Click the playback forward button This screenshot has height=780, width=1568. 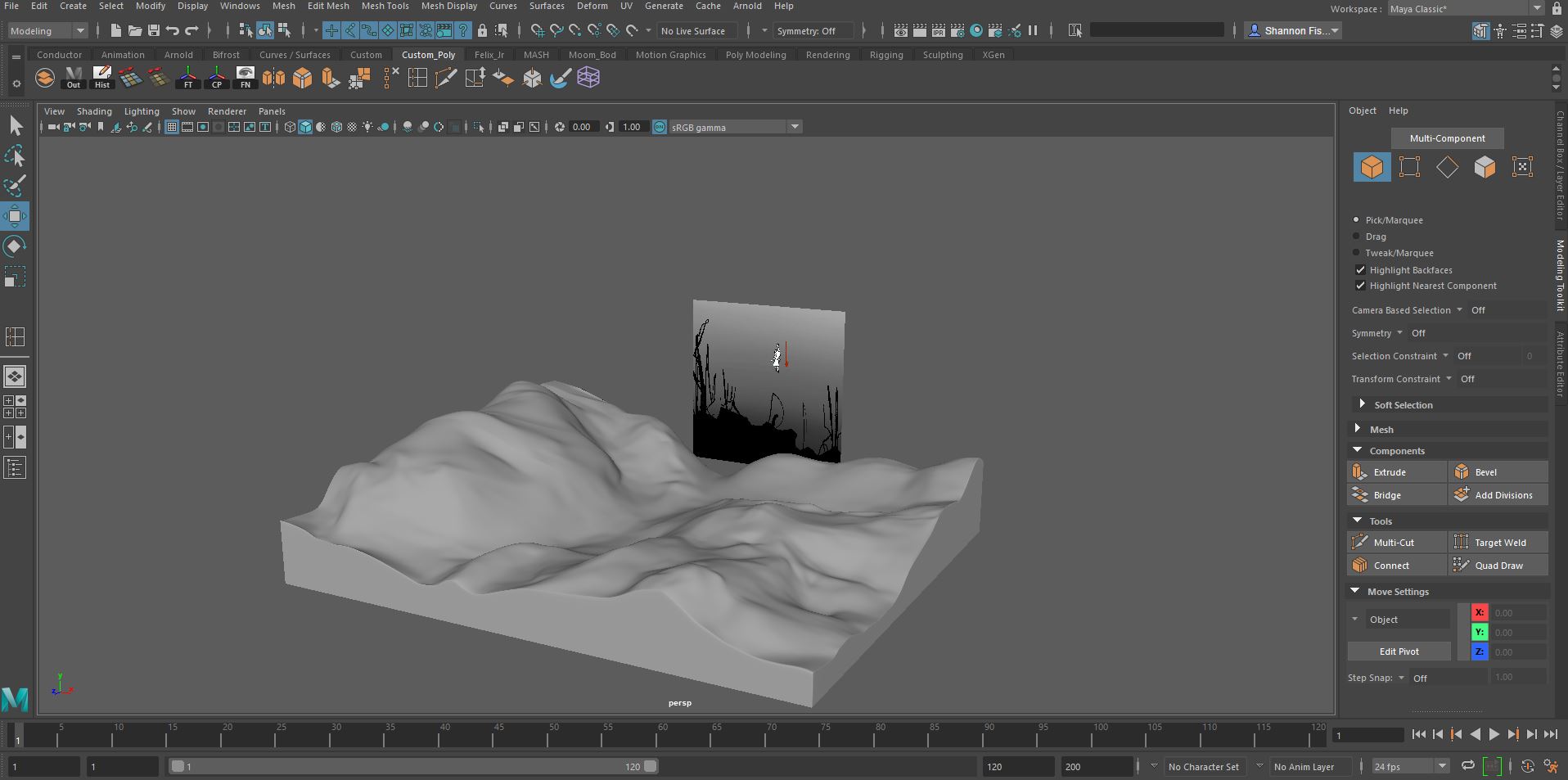1493,734
